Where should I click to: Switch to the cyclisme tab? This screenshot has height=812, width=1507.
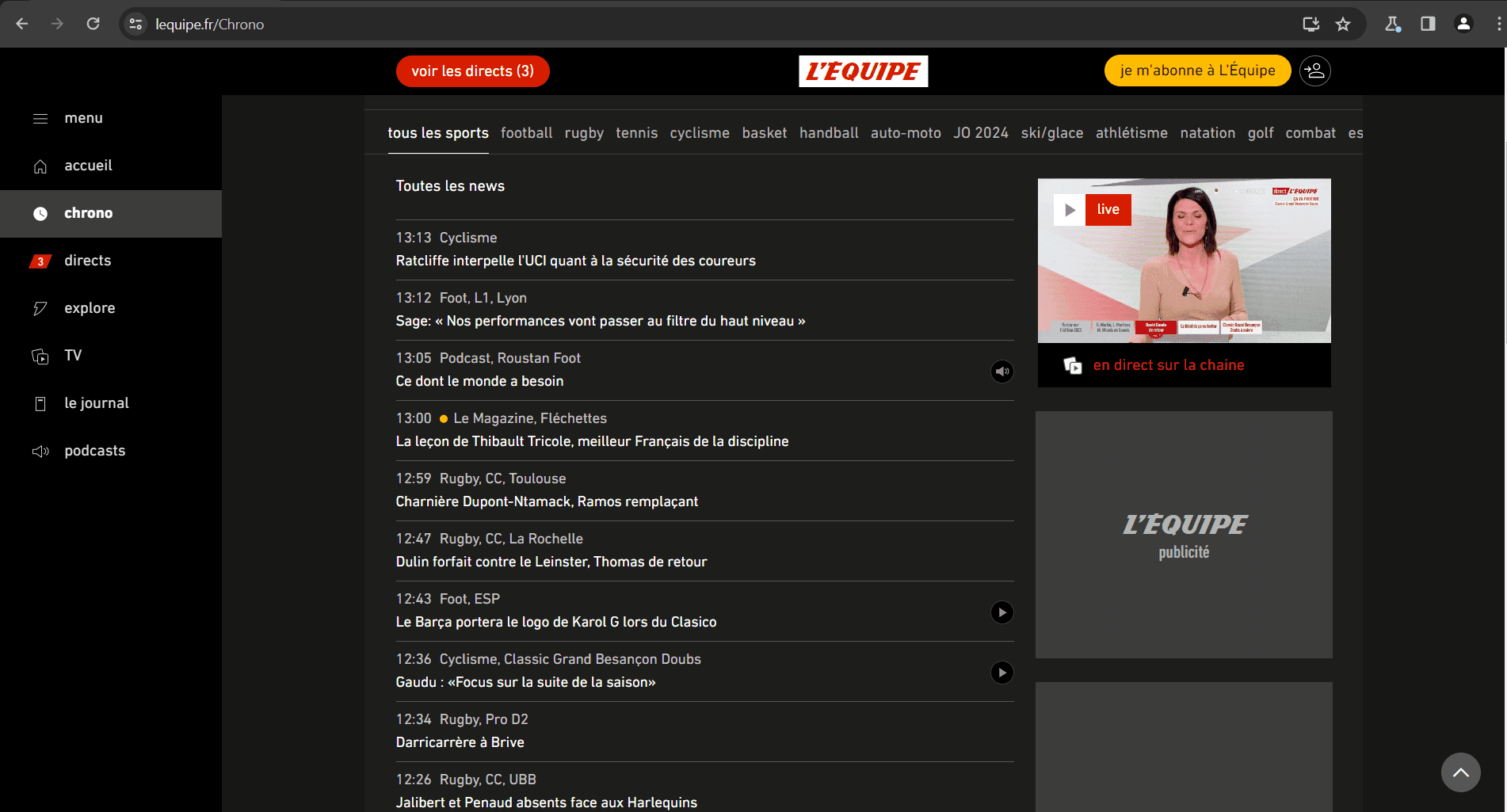pyautogui.click(x=700, y=133)
